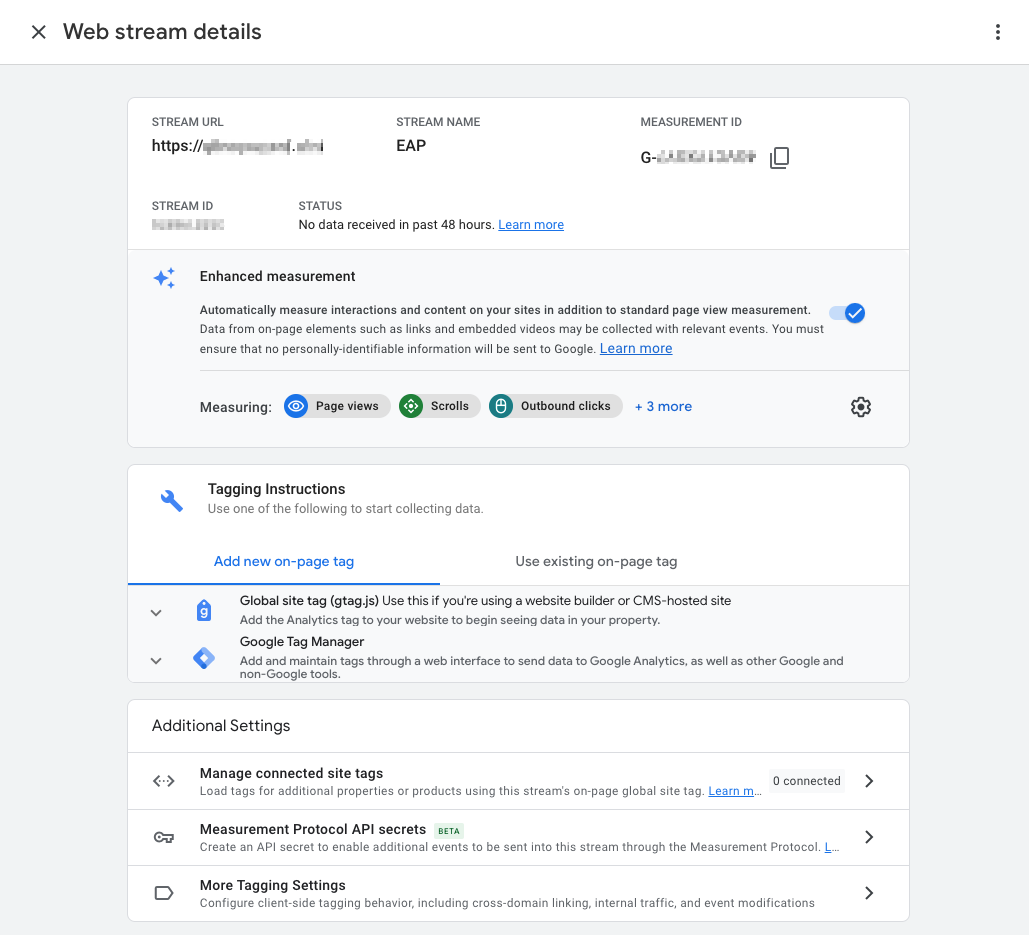
Task: Copy the measurement ID to clipboard
Action: coord(779,158)
